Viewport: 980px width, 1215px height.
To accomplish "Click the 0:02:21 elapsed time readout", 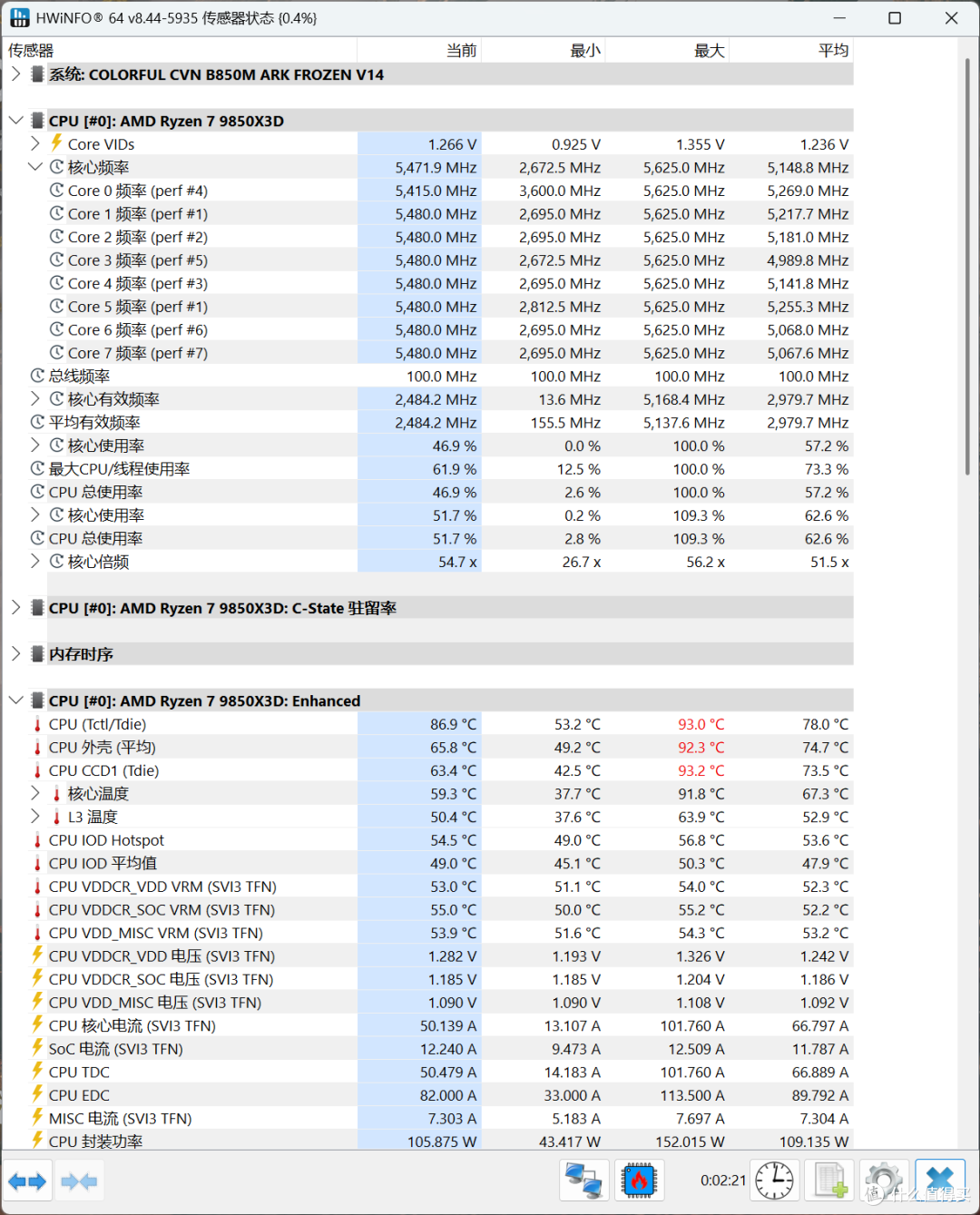I will click(723, 1181).
